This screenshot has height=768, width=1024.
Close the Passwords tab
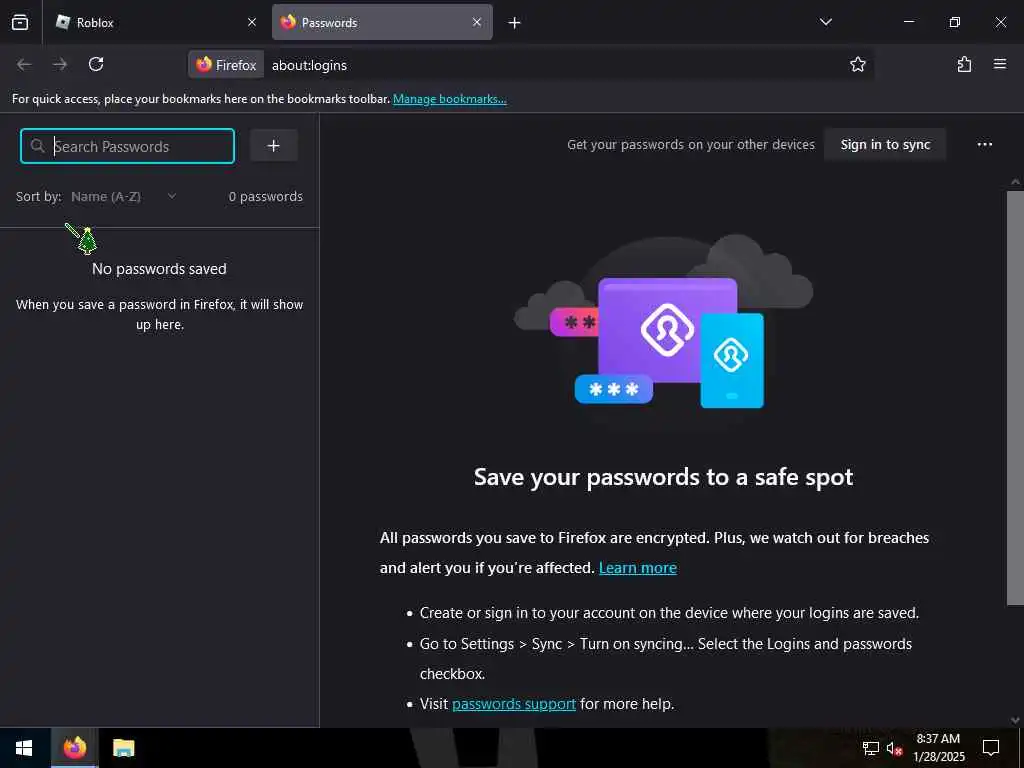tap(477, 22)
